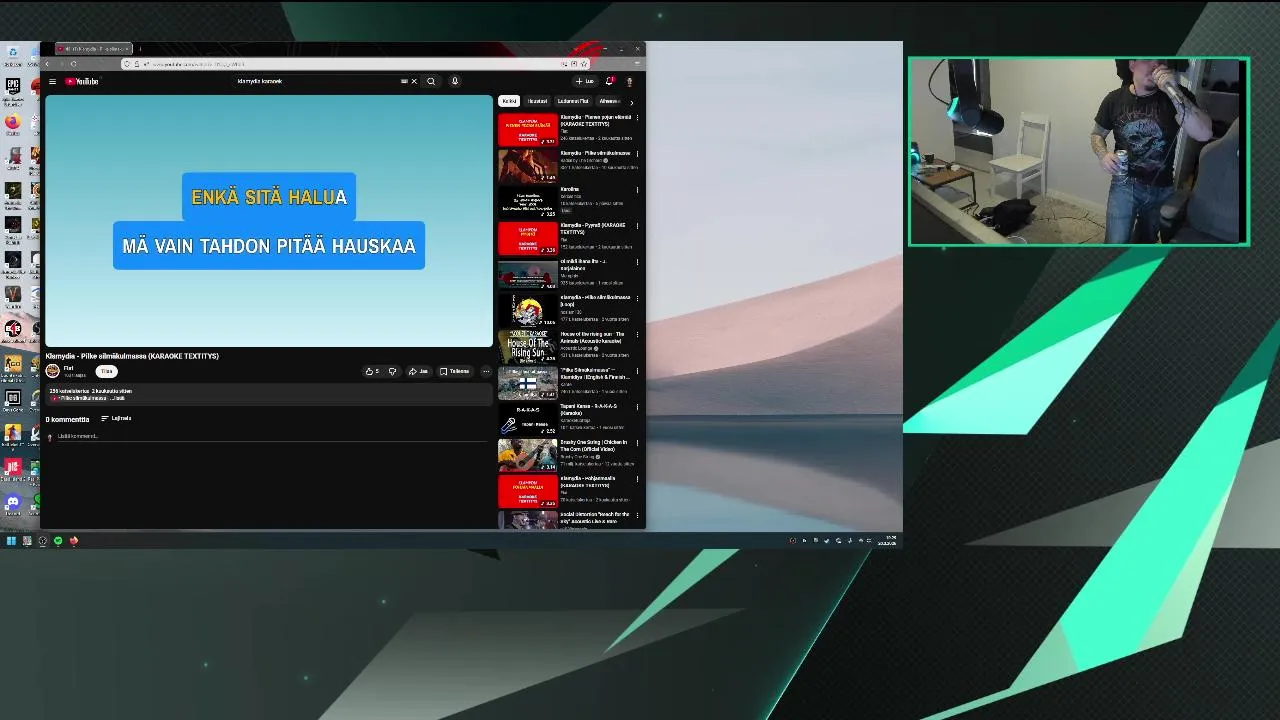Click the taskbar clock and date
Viewport: 1280px width, 720px height.
point(889,541)
